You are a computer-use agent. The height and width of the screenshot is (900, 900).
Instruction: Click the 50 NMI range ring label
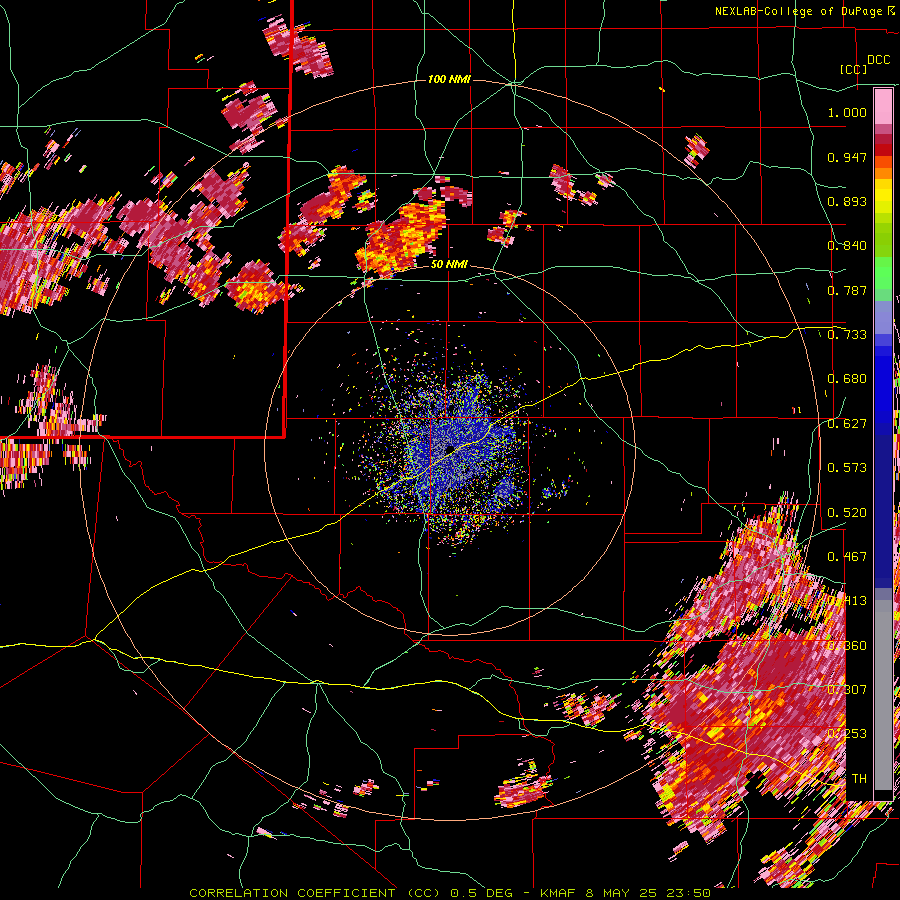449,265
